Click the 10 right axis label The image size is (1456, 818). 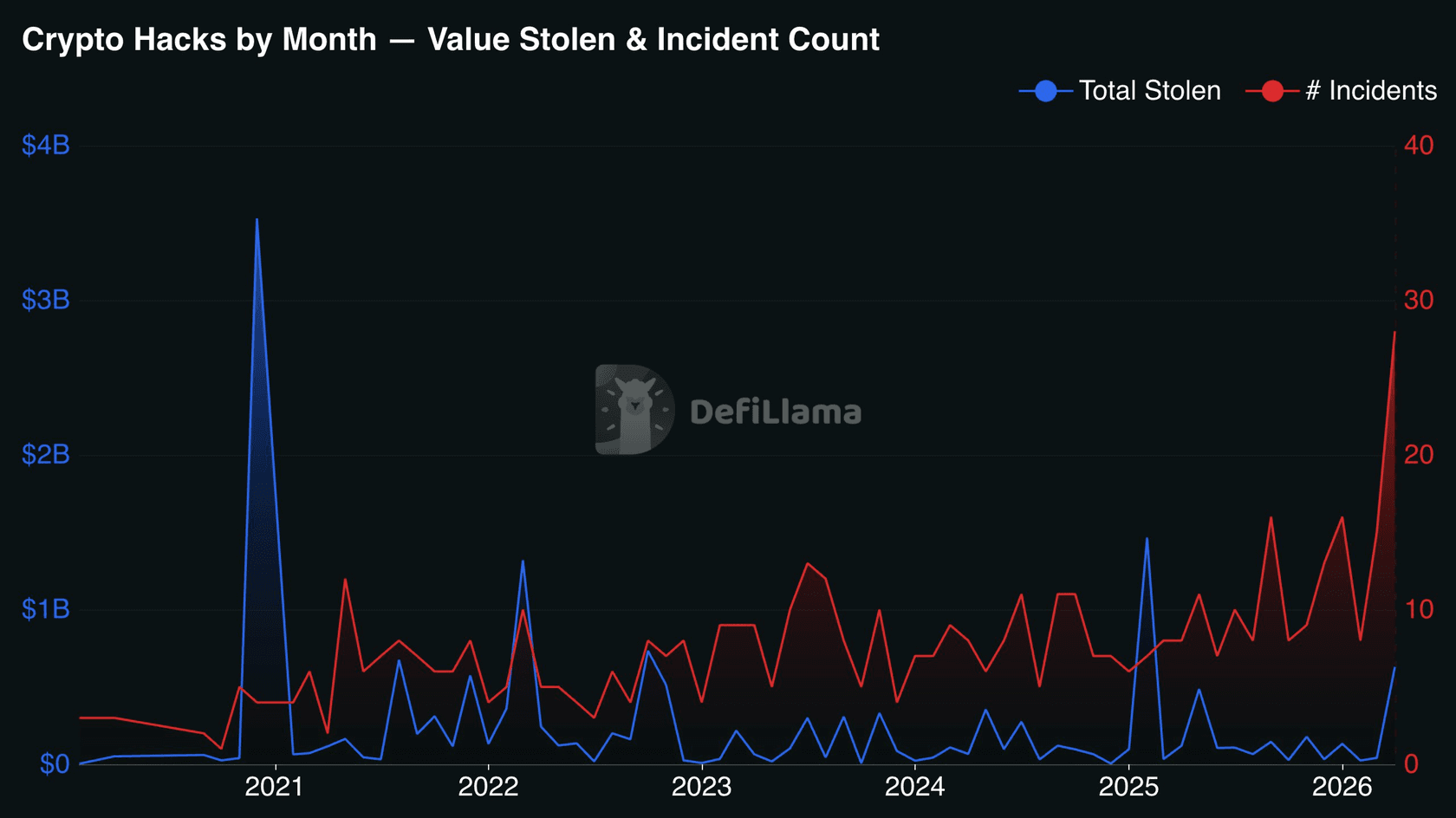click(x=1419, y=609)
